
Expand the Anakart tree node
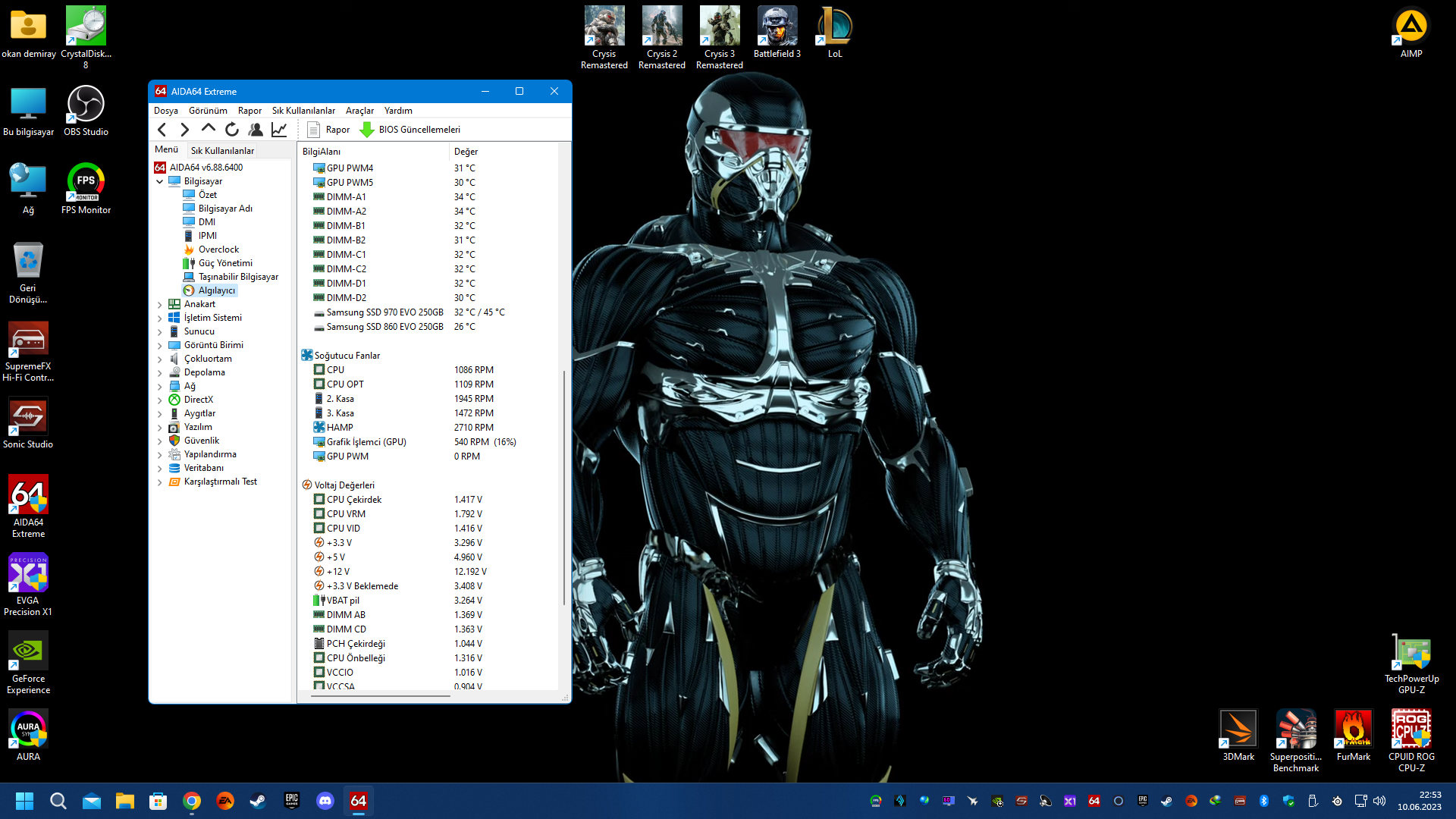[x=160, y=304]
